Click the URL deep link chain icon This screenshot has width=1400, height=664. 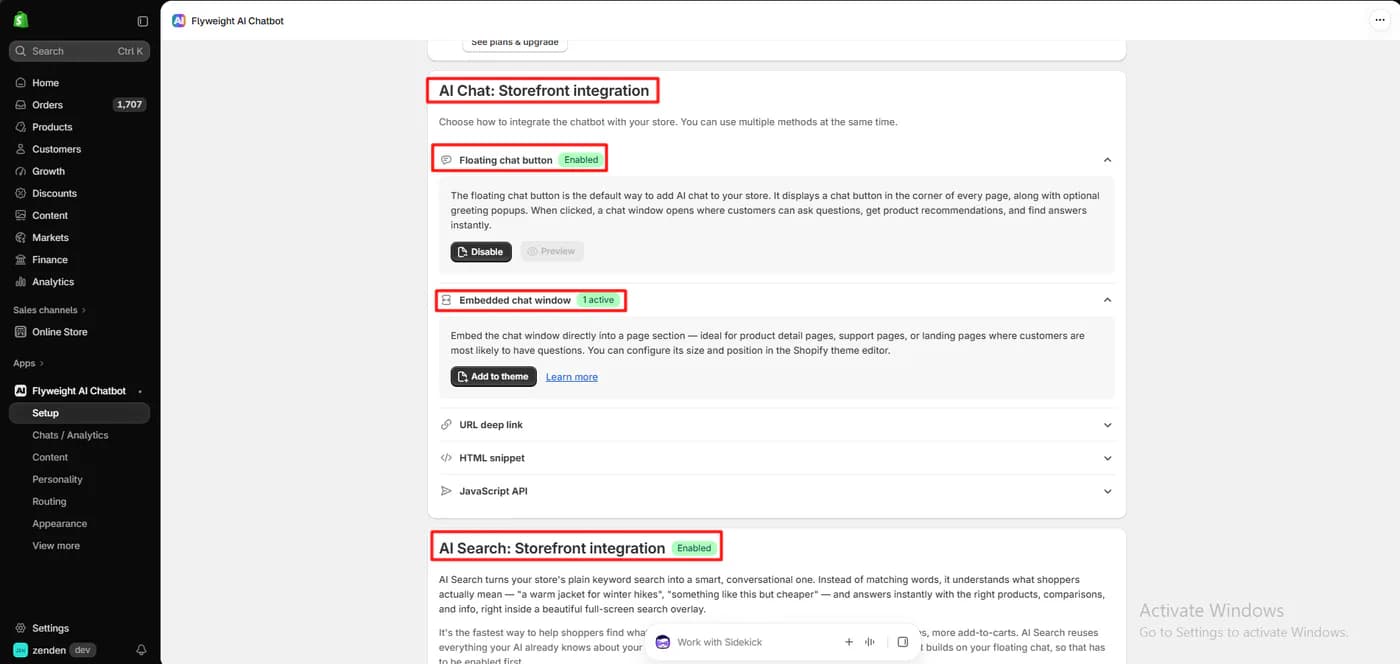(446, 425)
